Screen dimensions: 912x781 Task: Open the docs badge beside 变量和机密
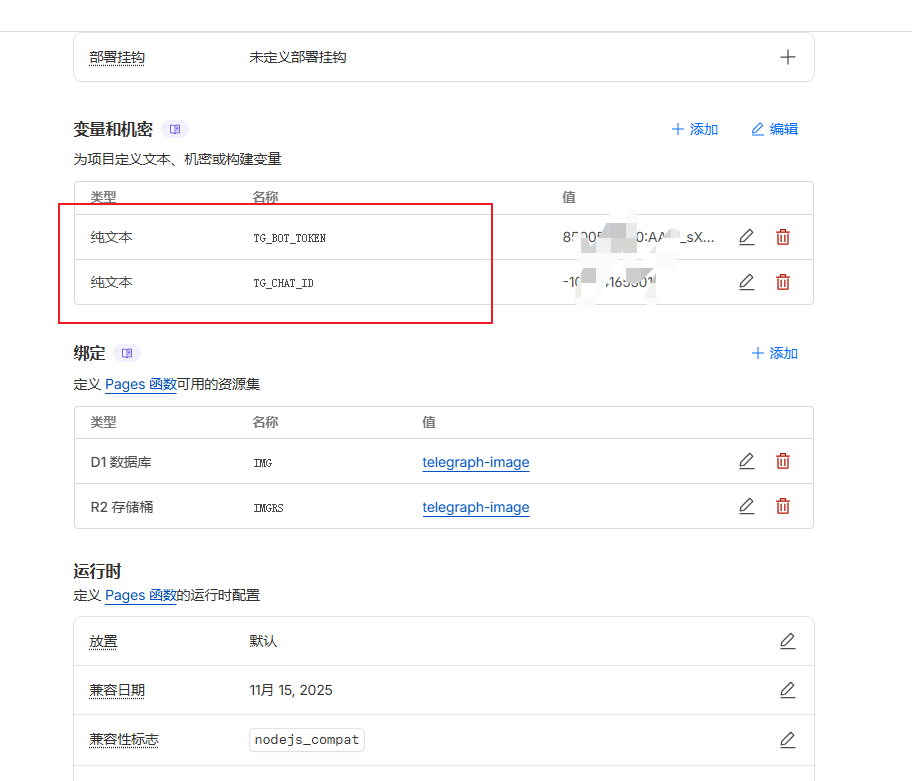[x=175, y=129]
